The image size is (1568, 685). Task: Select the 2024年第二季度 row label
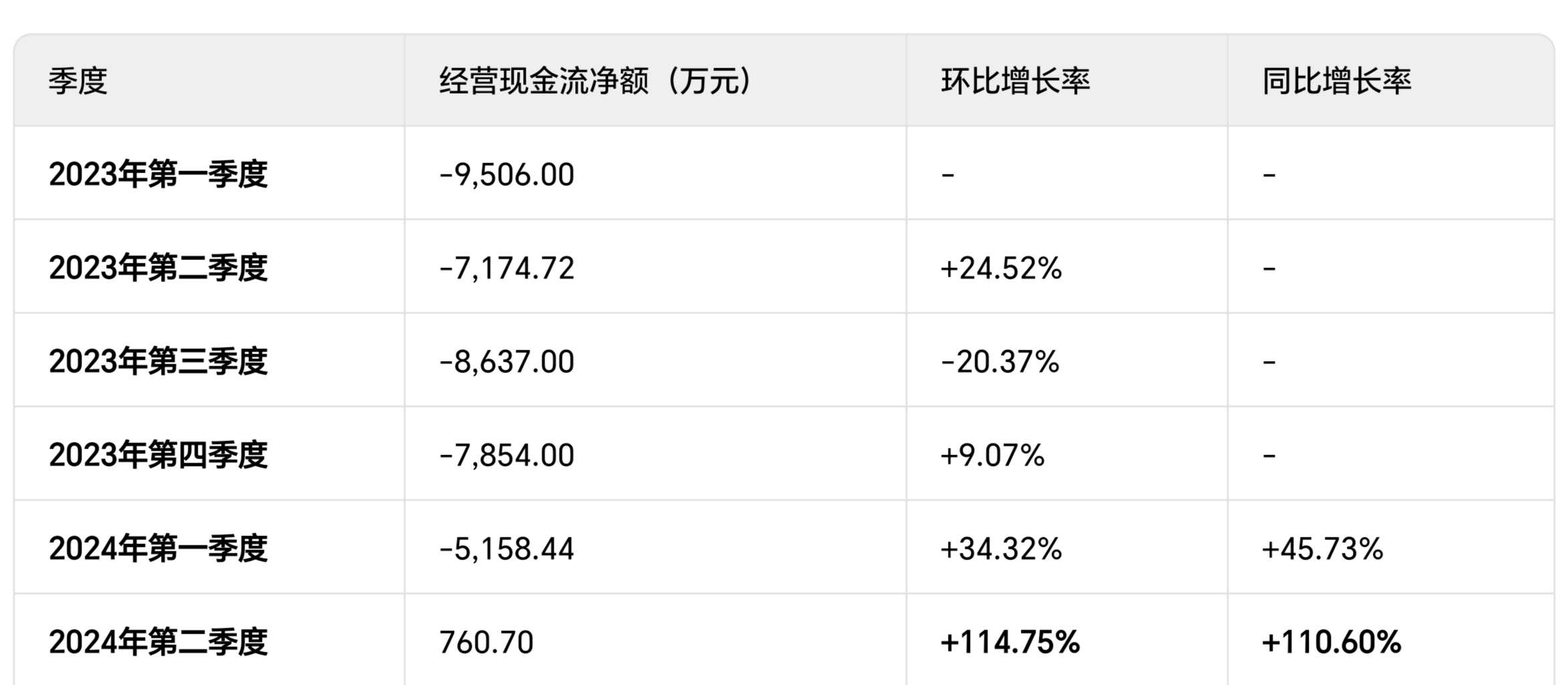158,642
